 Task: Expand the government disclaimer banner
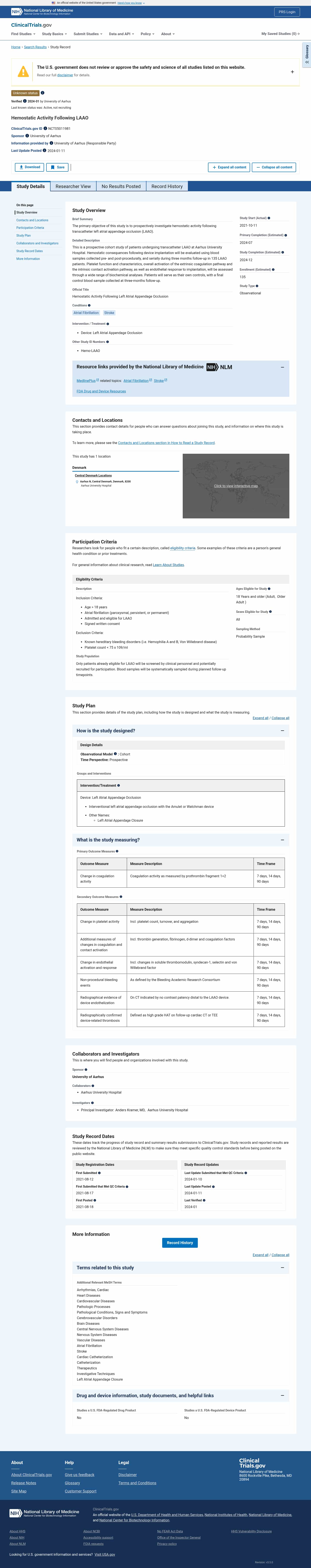292,72
